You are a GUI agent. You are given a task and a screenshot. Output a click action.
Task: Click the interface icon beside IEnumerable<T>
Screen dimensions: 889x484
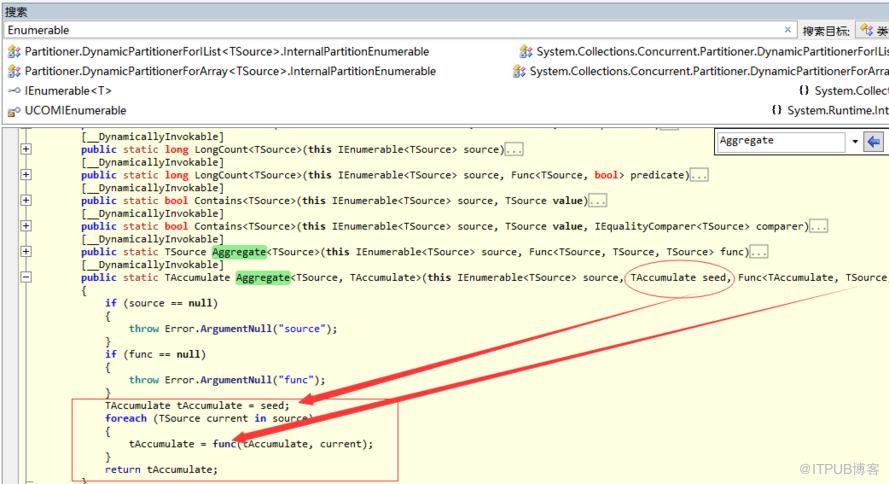(14, 91)
